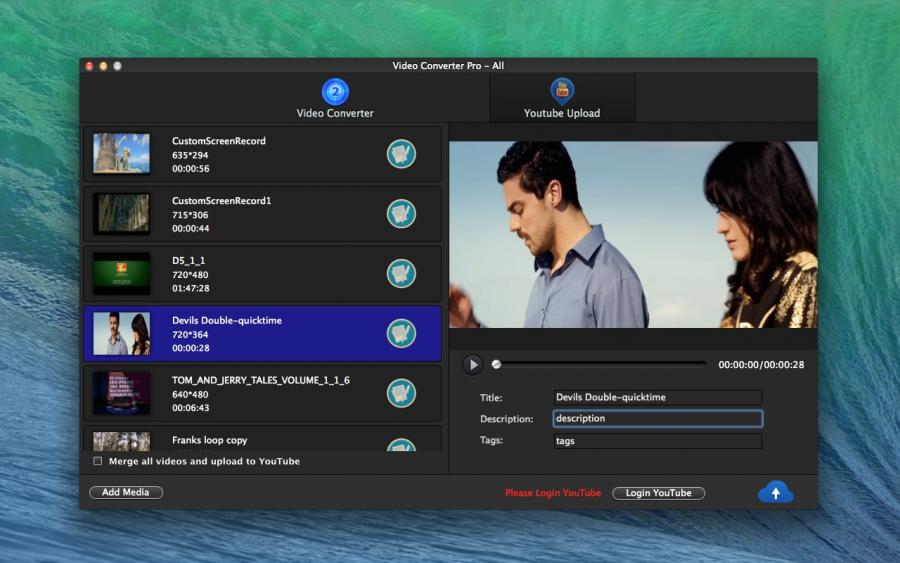Click the 'Please Login YouTube' red text
Viewport: 900px width, 563px height.
[553, 493]
